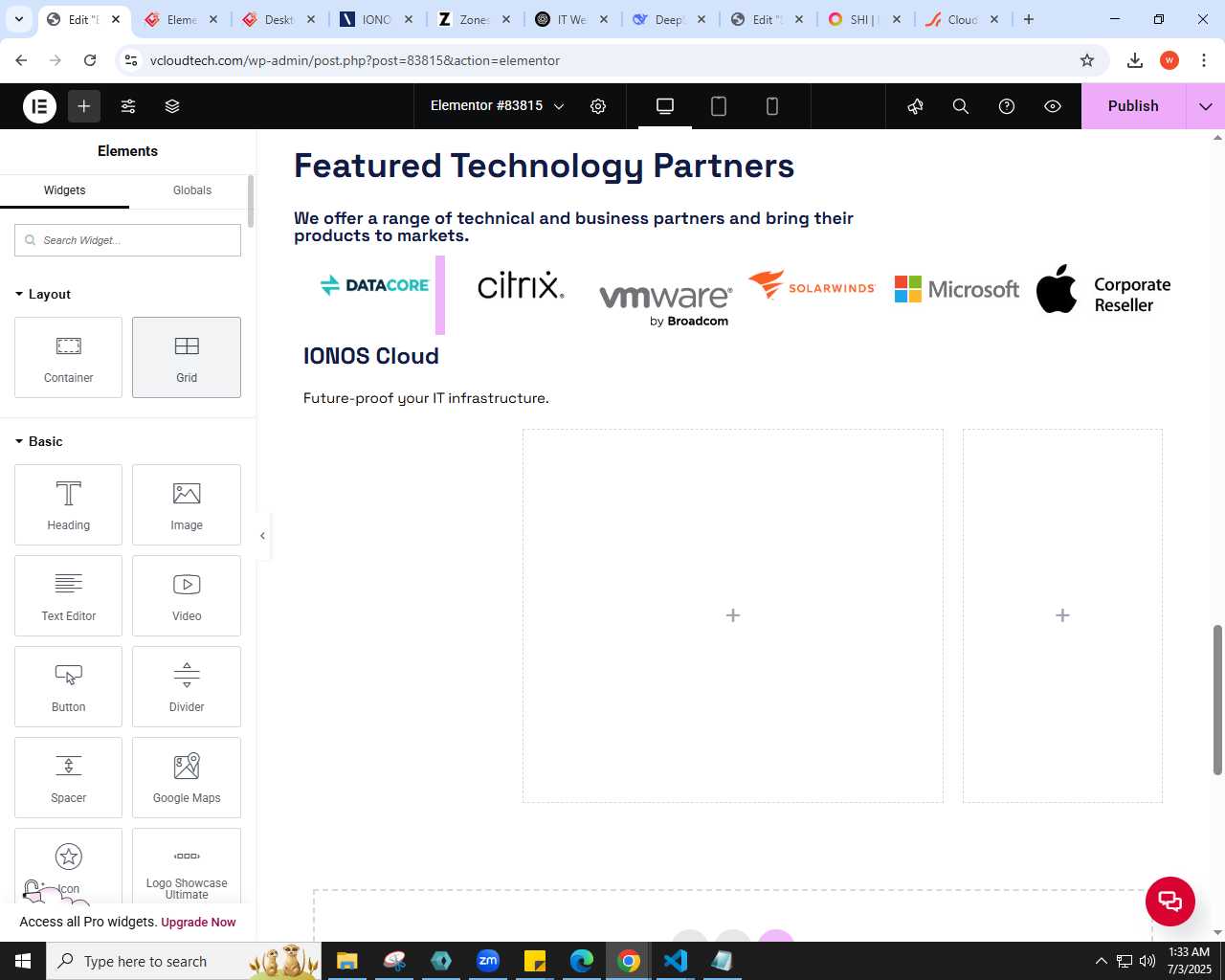Select the Video widget
This screenshot has width=1225, height=980.
(x=187, y=595)
